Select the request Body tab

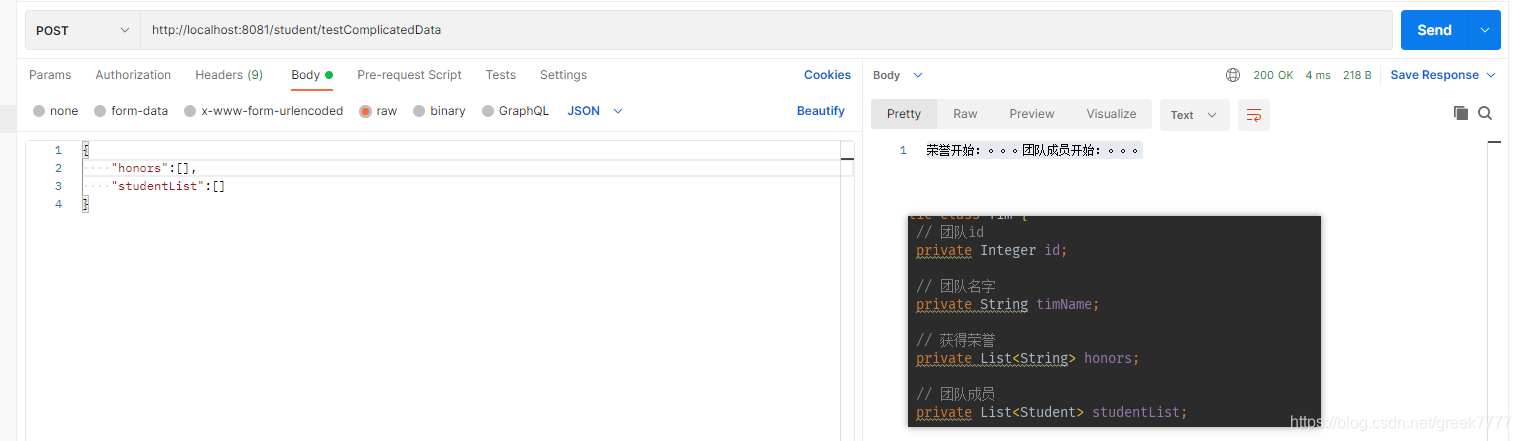point(312,75)
